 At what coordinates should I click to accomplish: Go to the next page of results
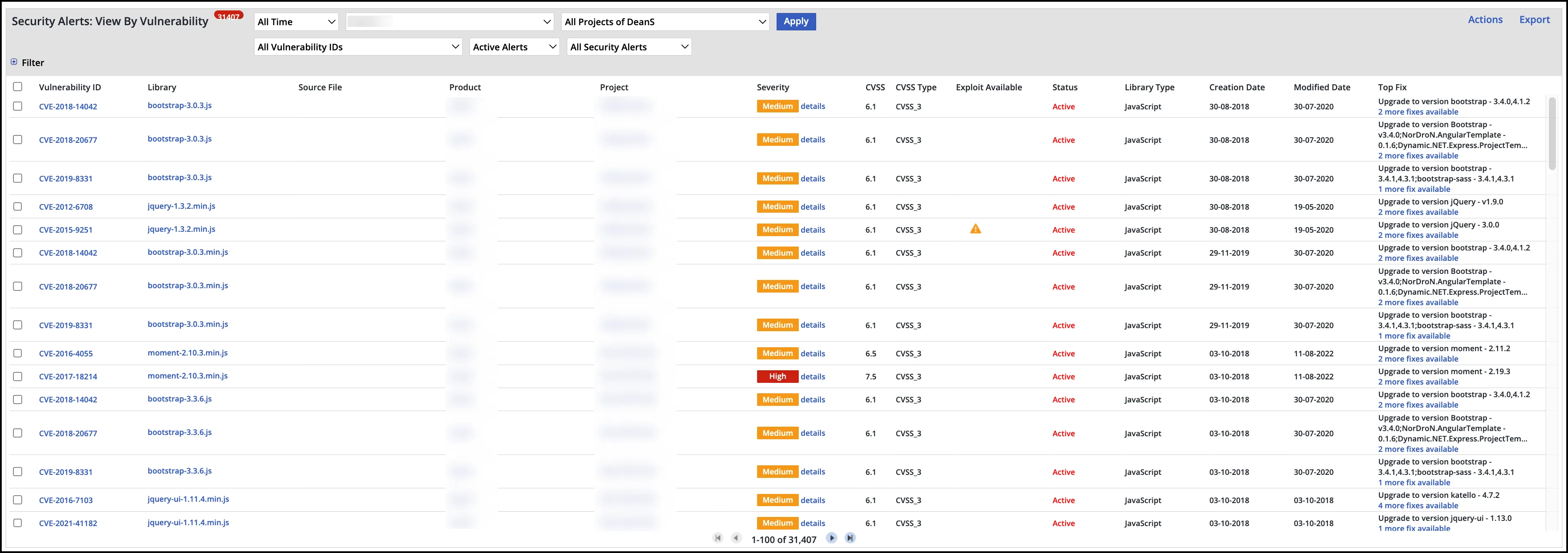pos(831,538)
